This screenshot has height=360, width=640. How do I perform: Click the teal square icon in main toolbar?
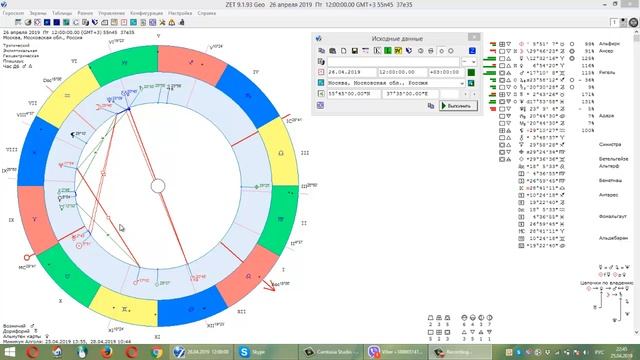coord(133,22)
